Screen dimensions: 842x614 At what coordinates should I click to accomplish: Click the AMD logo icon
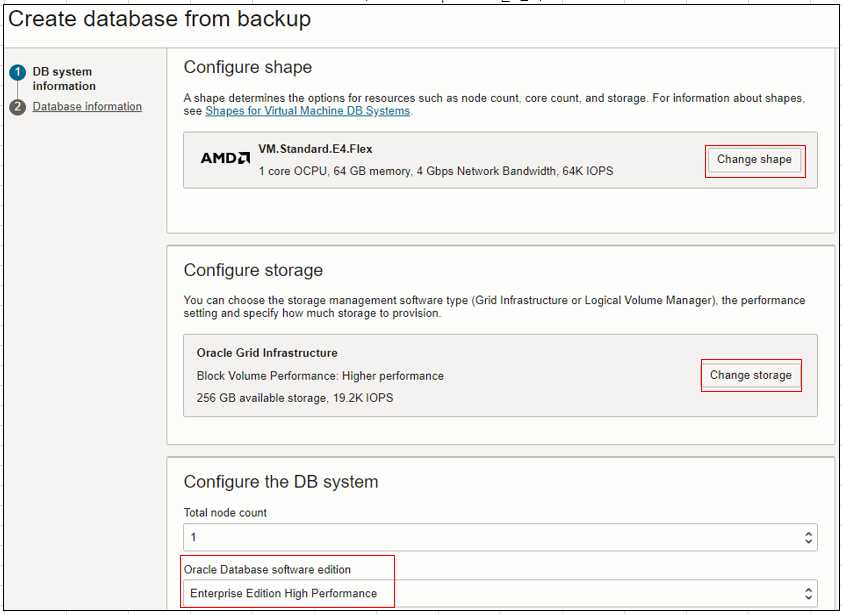[x=225, y=158]
